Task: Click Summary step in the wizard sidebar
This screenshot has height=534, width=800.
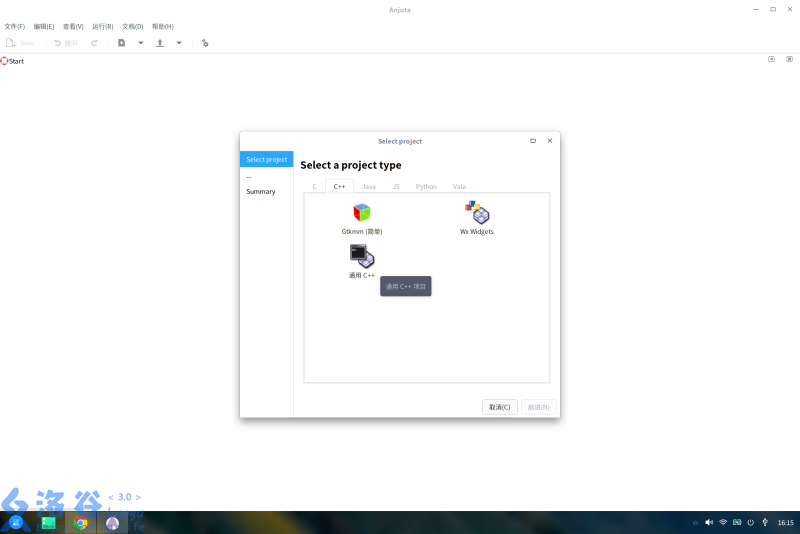Action: tap(261, 192)
